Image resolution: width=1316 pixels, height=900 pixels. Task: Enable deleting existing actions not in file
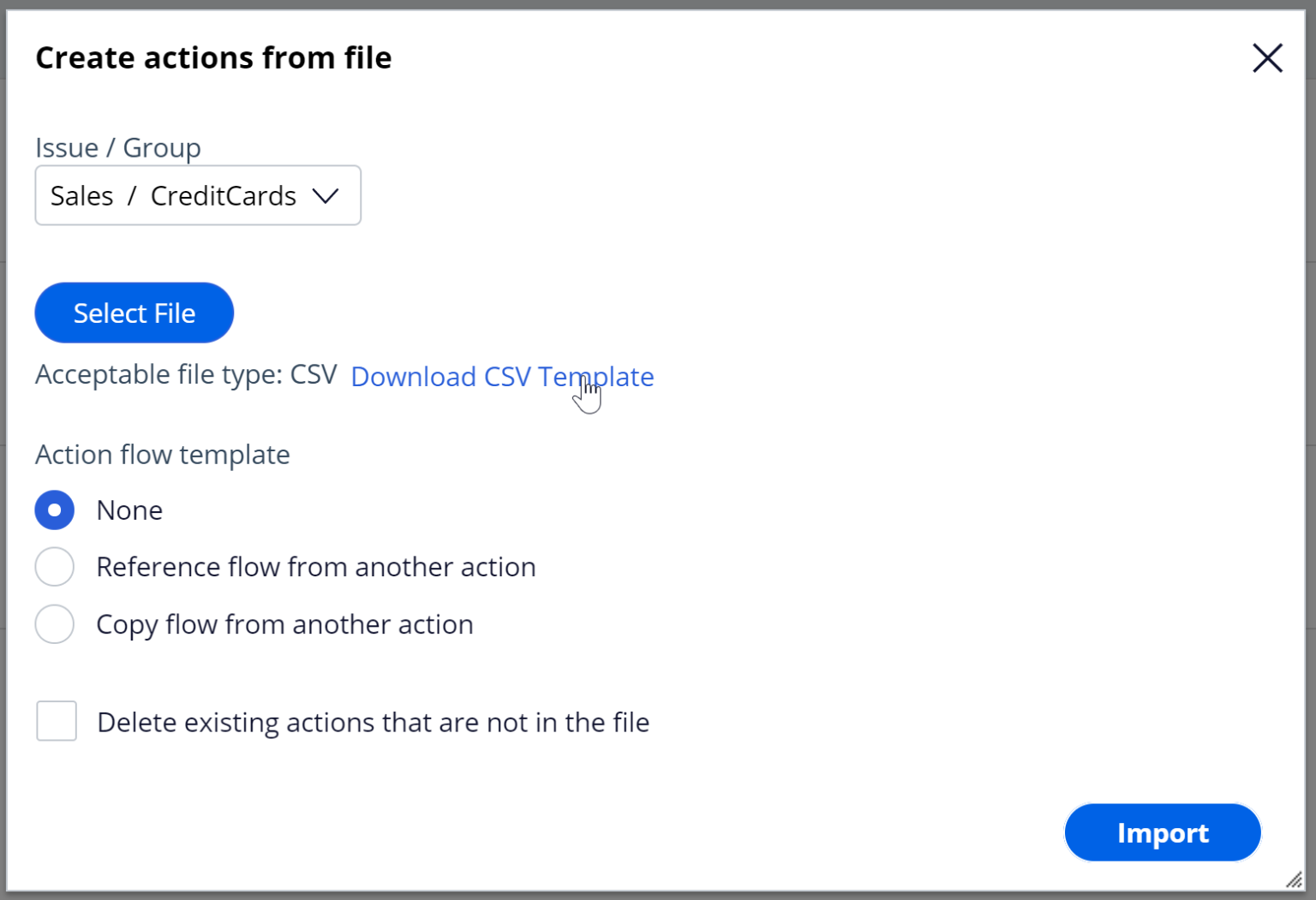tap(56, 721)
